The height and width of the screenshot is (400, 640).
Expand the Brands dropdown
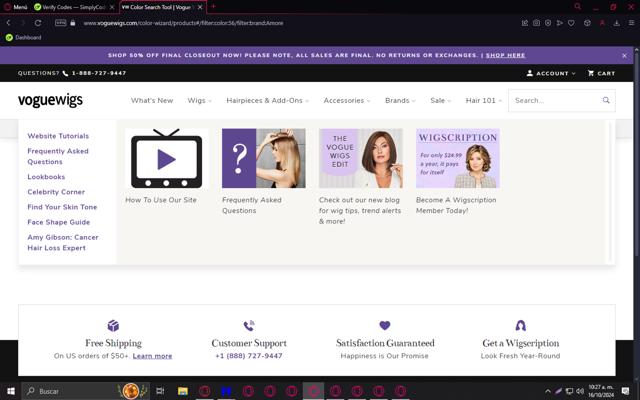[400, 100]
